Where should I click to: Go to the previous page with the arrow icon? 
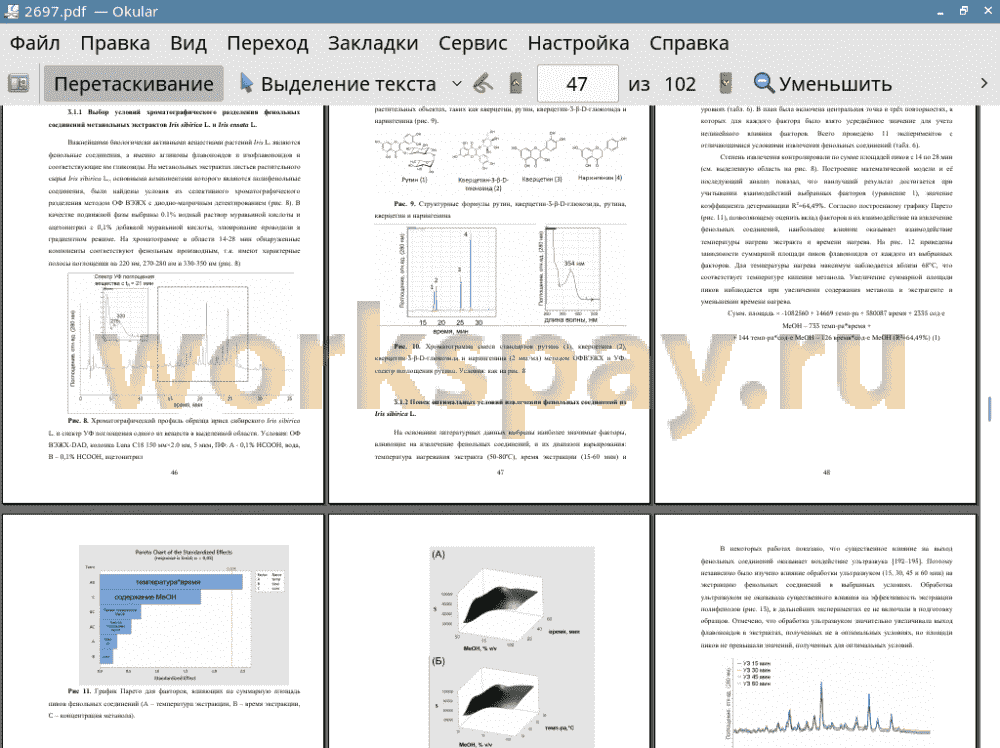516,84
